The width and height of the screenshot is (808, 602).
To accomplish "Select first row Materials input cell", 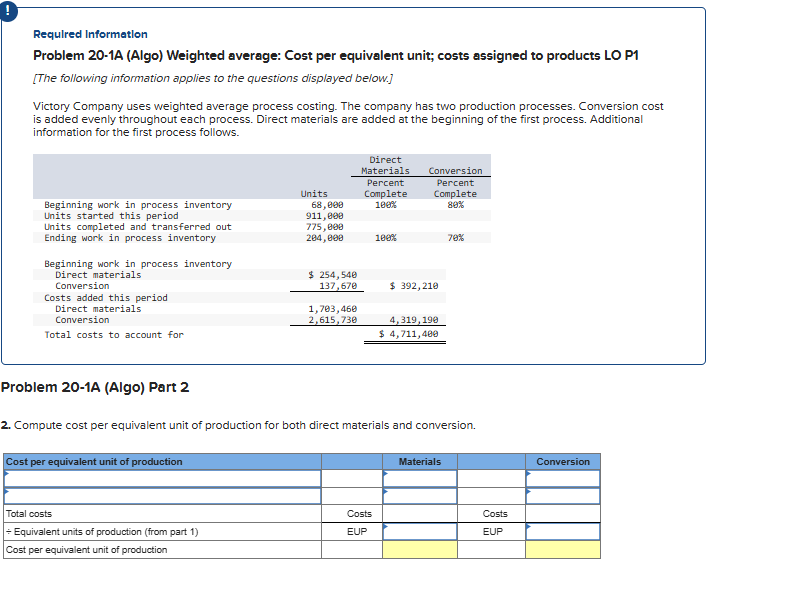I will coord(419,479).
